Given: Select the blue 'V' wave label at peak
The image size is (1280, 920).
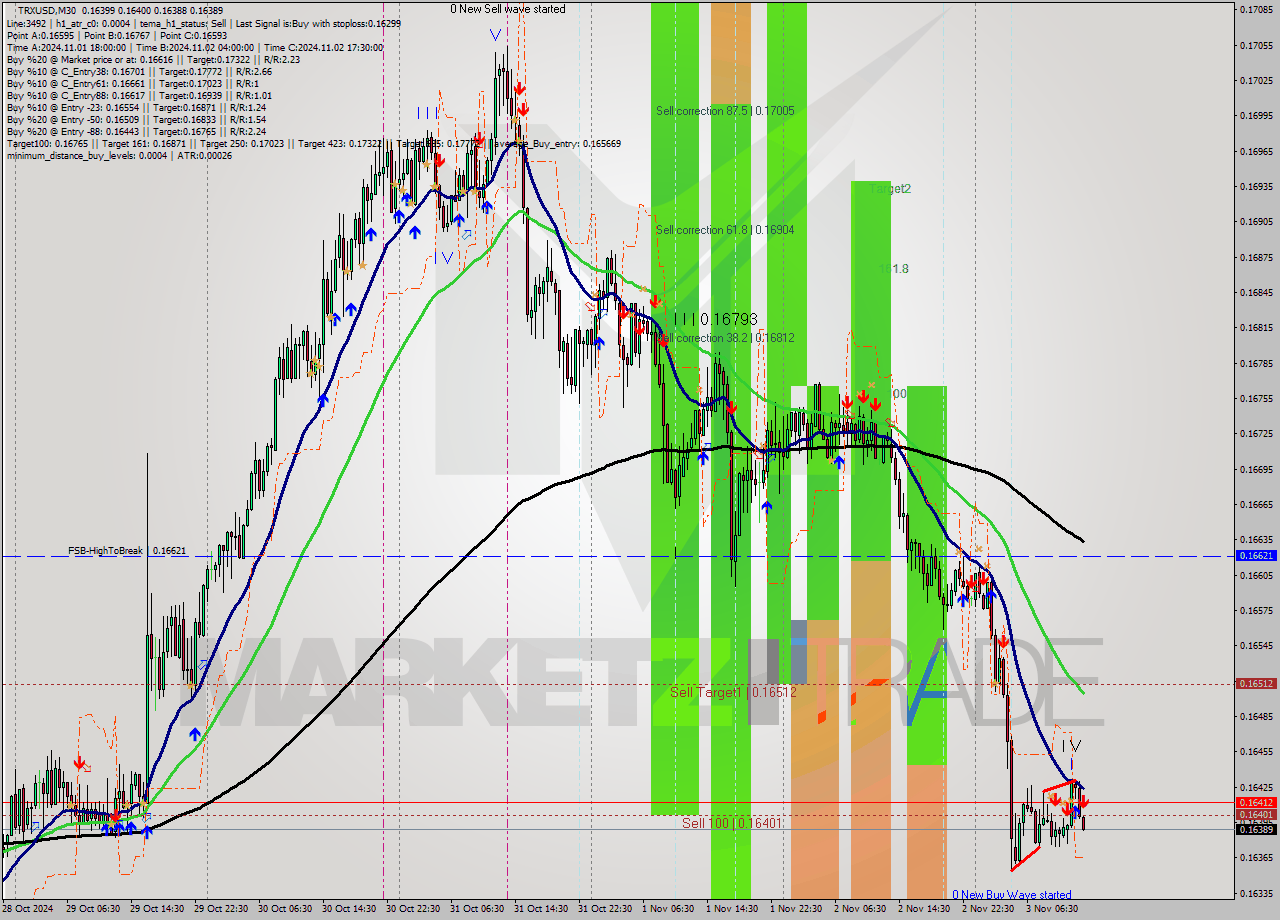Looking at the screenshot, I should pos(496,34).
